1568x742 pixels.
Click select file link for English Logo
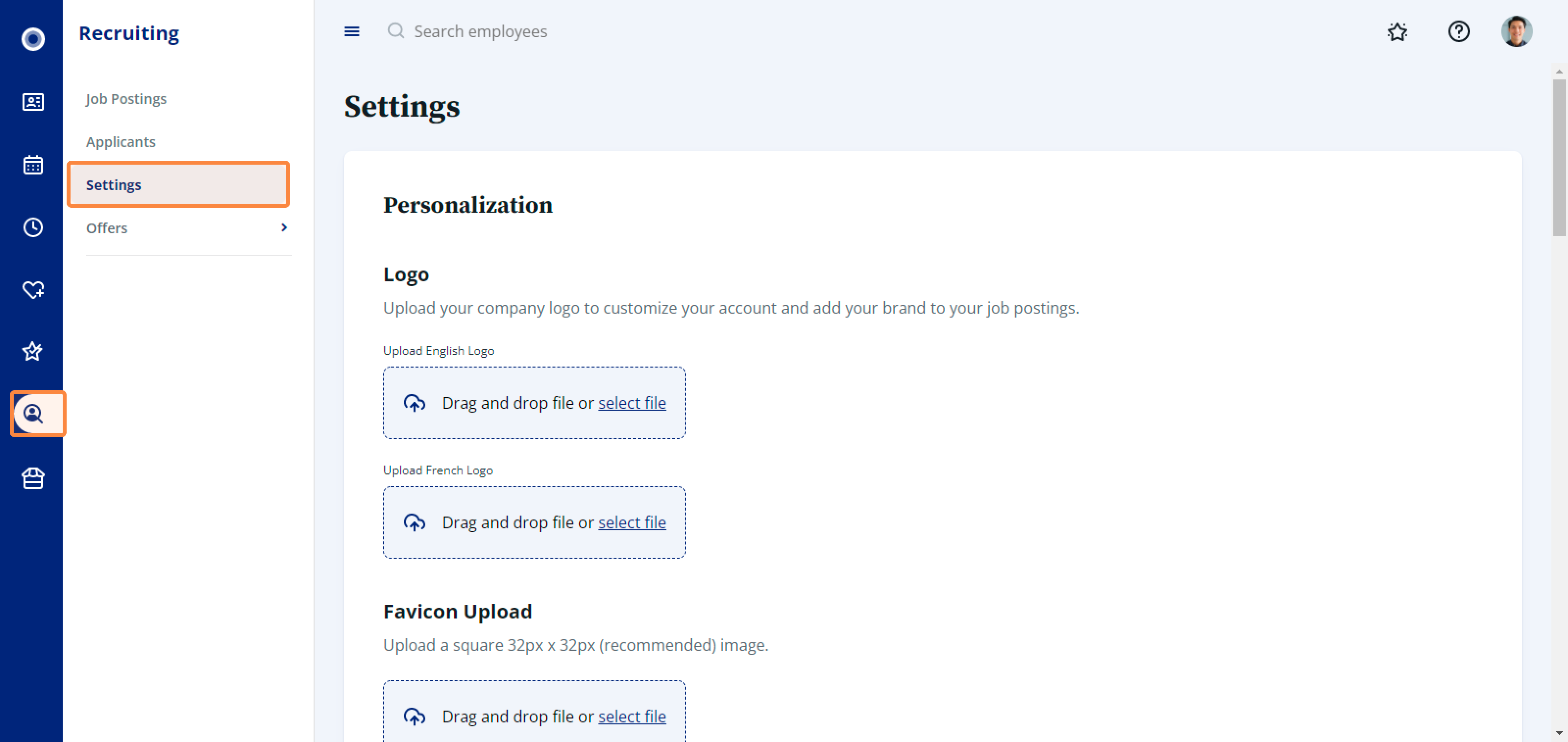[x=632, y=403]
